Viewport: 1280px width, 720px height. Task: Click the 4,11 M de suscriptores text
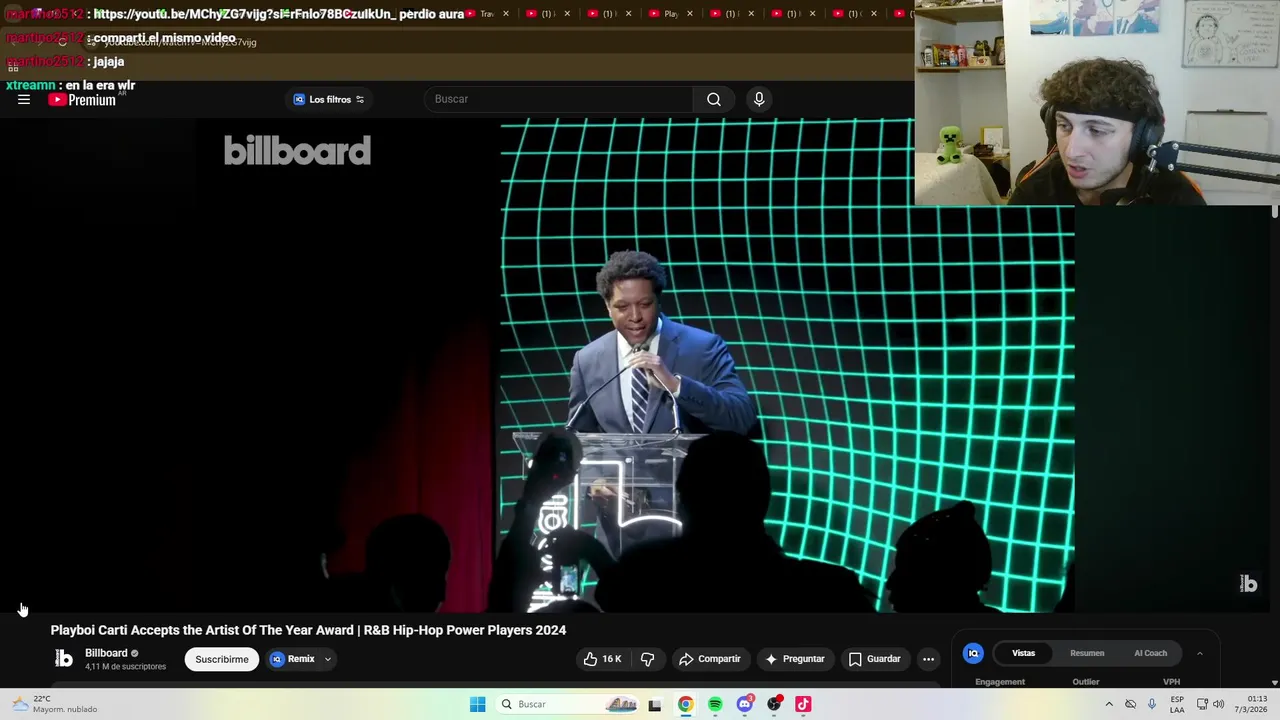point(125,667)
